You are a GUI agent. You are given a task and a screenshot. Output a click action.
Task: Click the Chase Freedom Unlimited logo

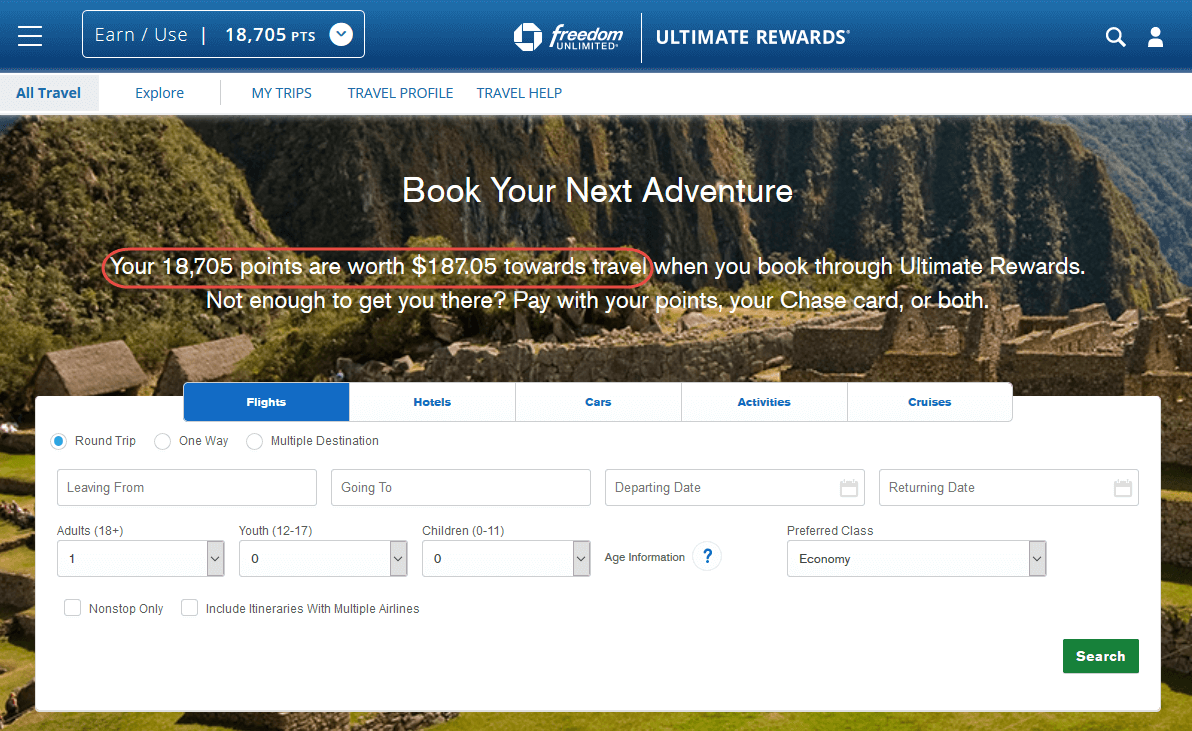pos(569,36)
